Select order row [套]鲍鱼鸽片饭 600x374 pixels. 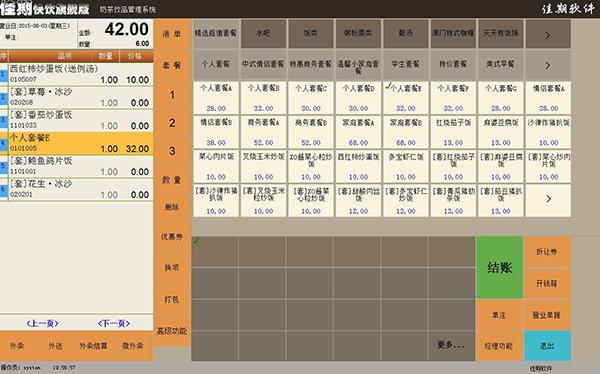coord(77,166)
